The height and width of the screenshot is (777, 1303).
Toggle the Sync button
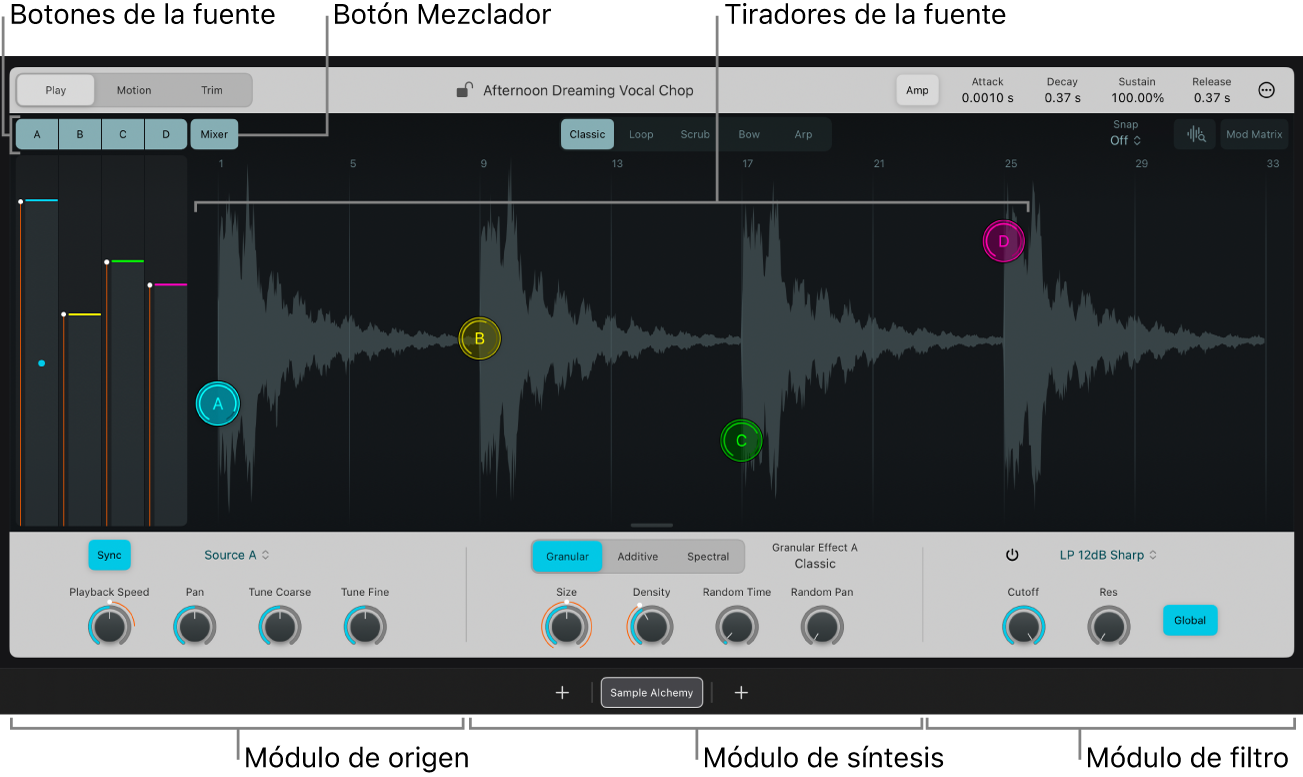(x=109, y=555)
